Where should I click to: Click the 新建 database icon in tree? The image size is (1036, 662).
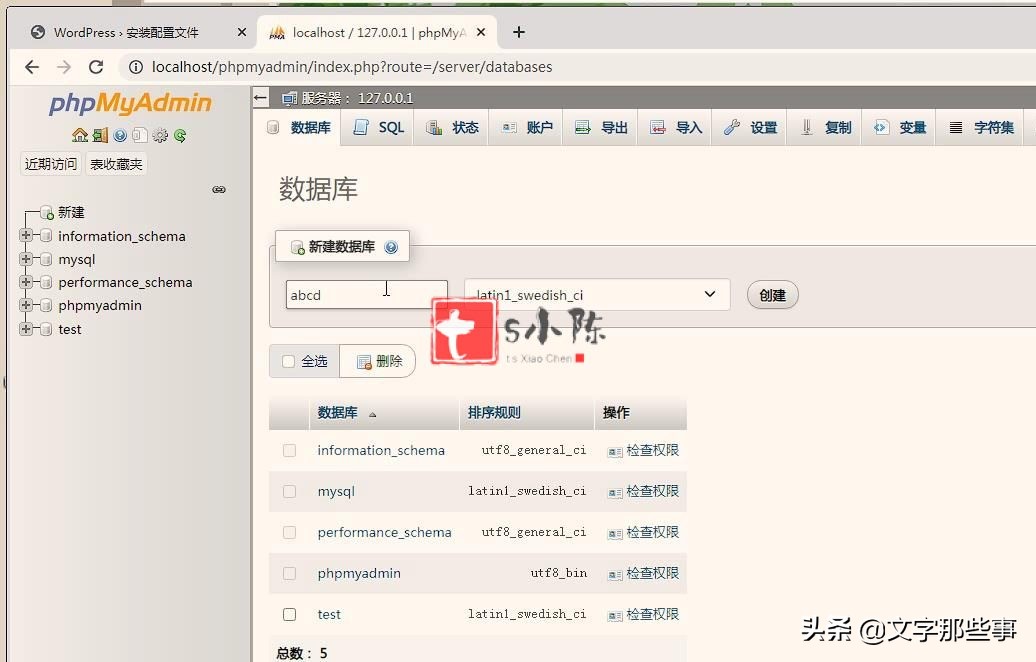point(47,213)
